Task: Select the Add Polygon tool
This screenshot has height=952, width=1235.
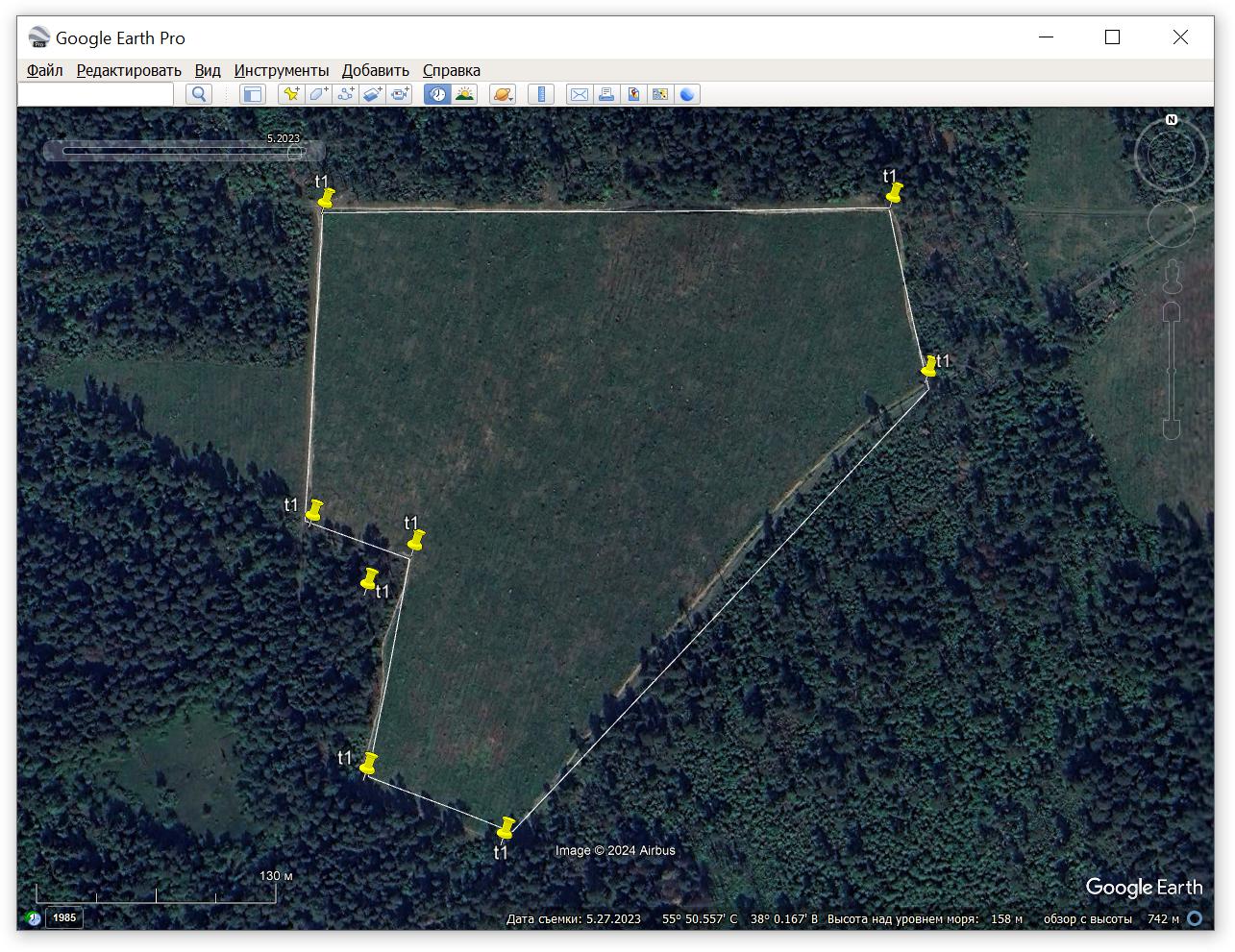Action: (318, 94)
